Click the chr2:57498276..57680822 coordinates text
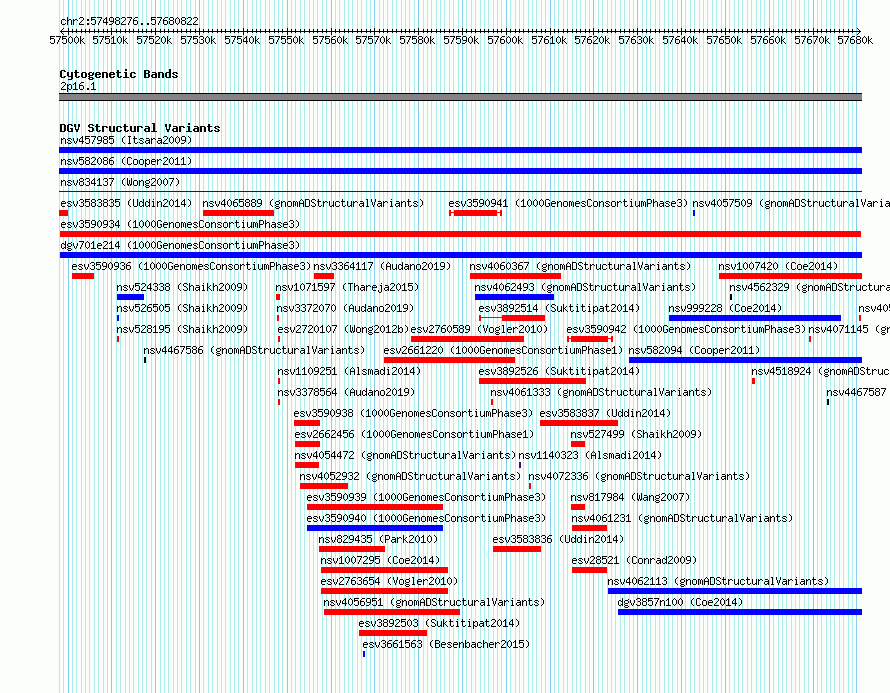 pos(129,22)
